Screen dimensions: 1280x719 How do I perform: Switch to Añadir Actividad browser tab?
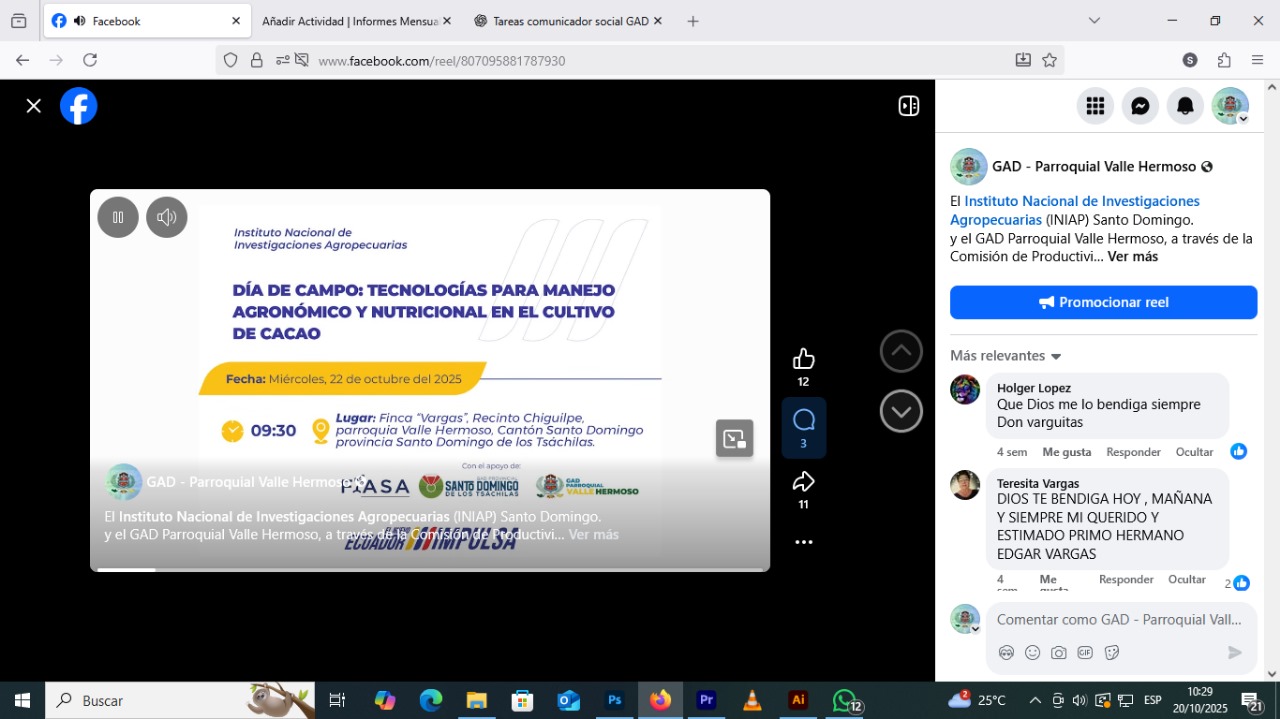(x=348, y=21)
